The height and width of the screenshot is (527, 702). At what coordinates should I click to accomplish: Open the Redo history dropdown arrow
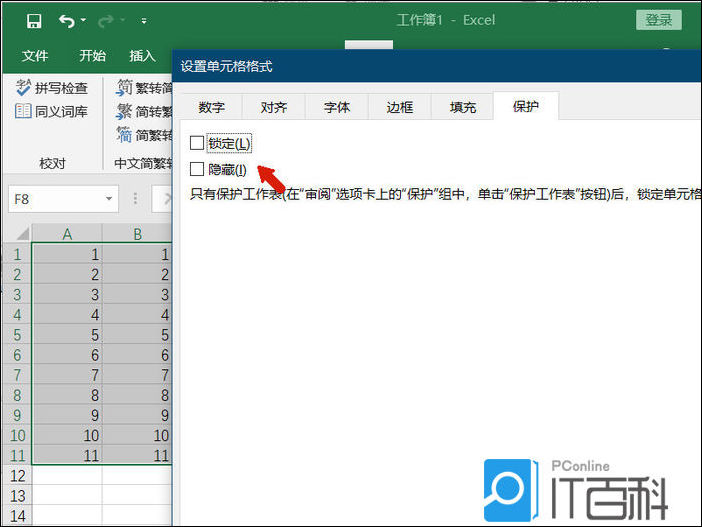122,20
